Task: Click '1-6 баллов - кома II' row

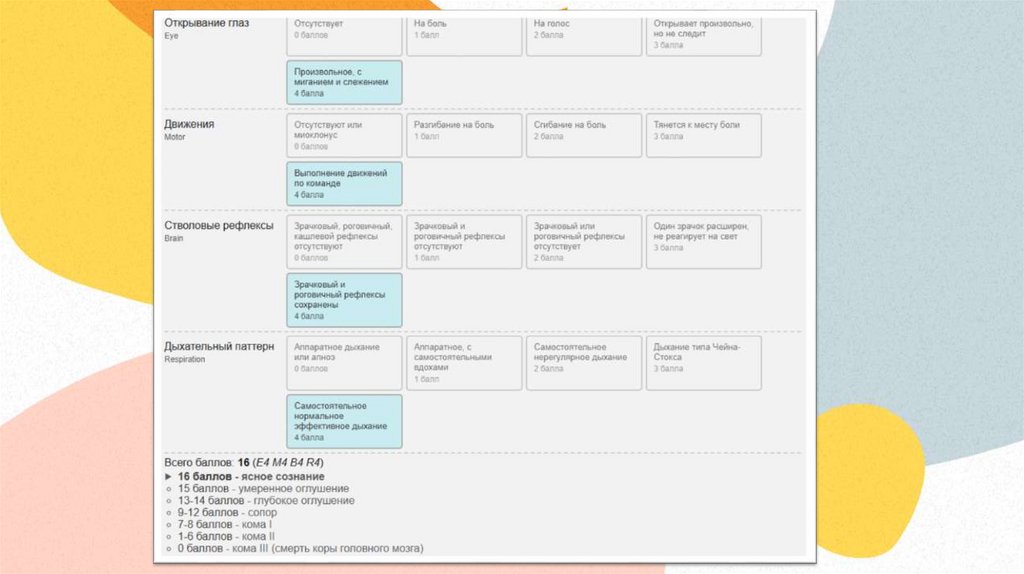Action: pos(226,536)
